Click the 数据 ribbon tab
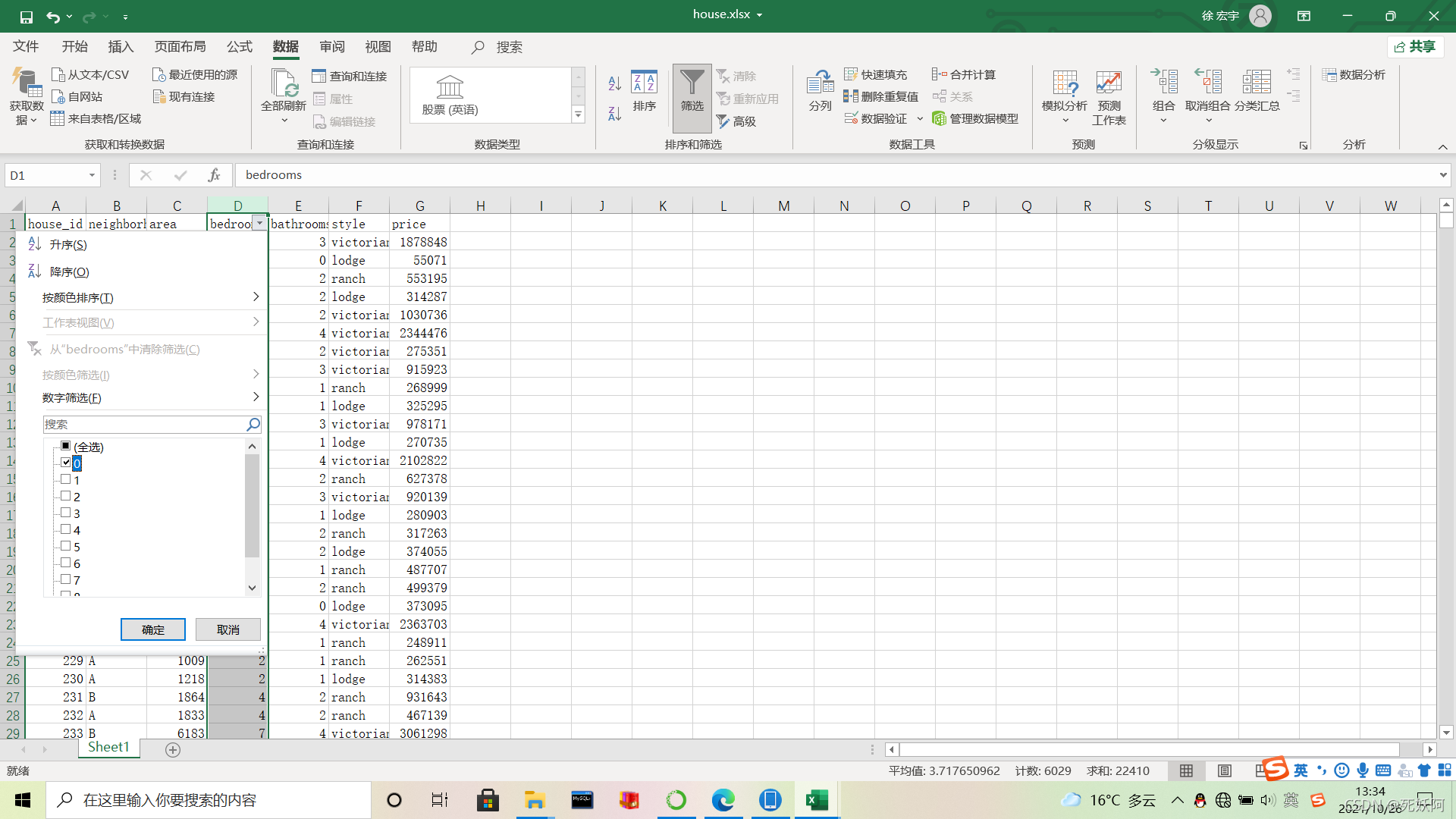1456x819 pixels. coord(285,46)
